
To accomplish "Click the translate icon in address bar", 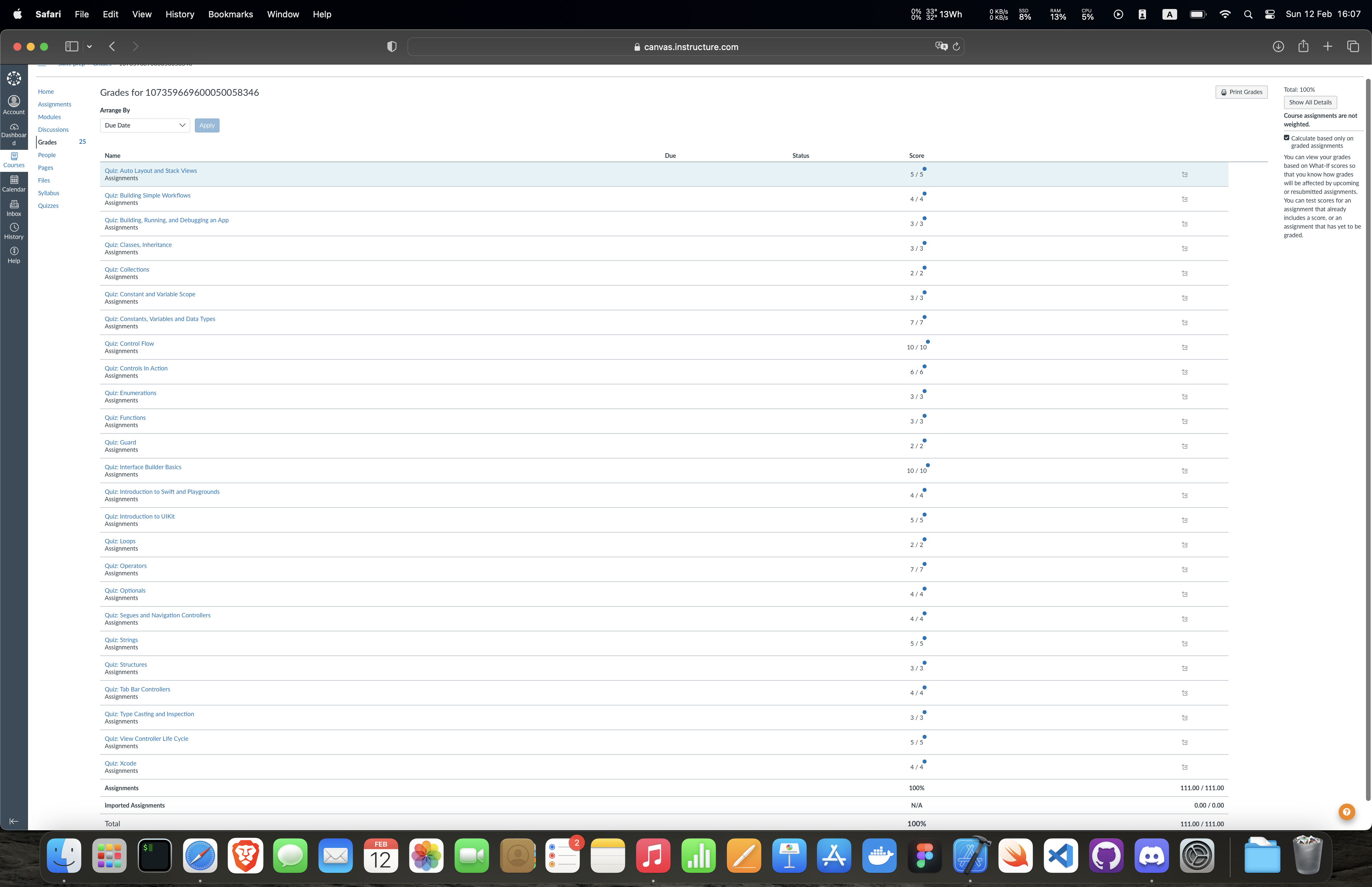I will [941, 47].
